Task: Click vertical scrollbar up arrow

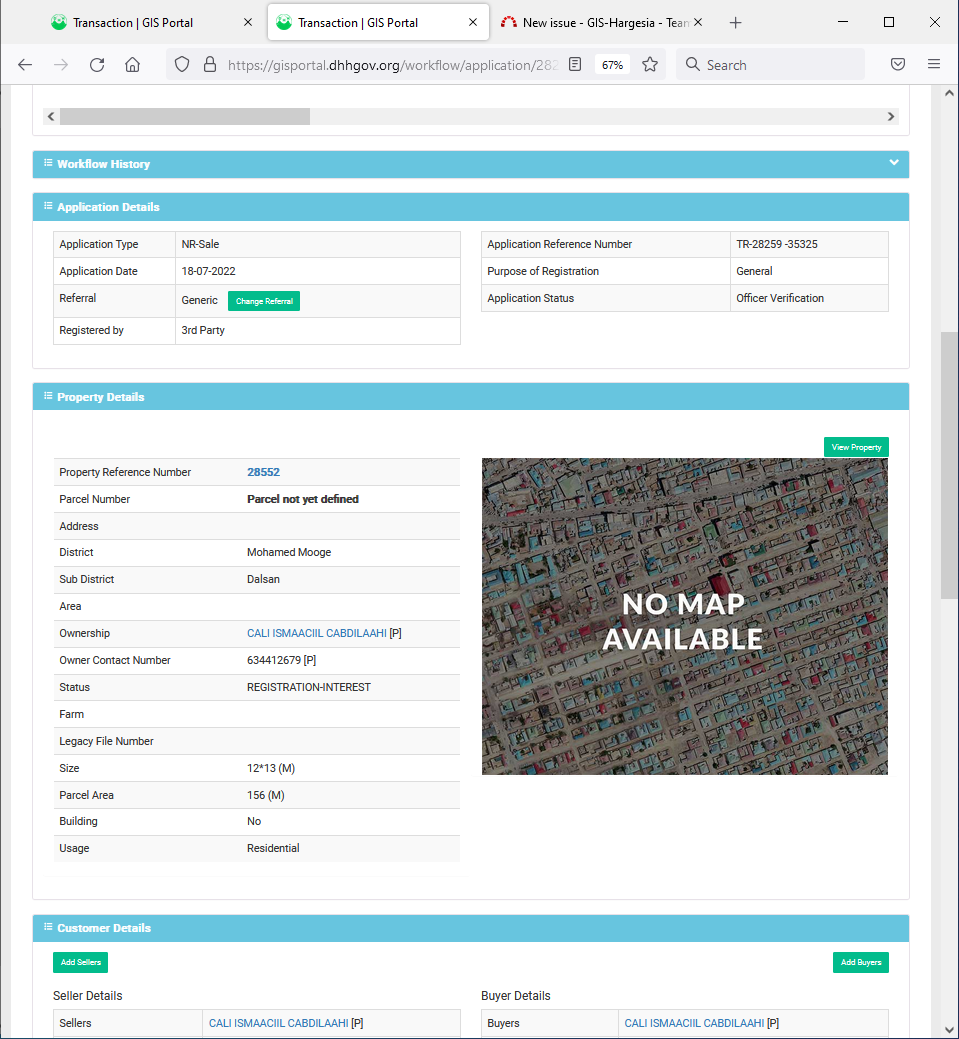Action: 949,93
